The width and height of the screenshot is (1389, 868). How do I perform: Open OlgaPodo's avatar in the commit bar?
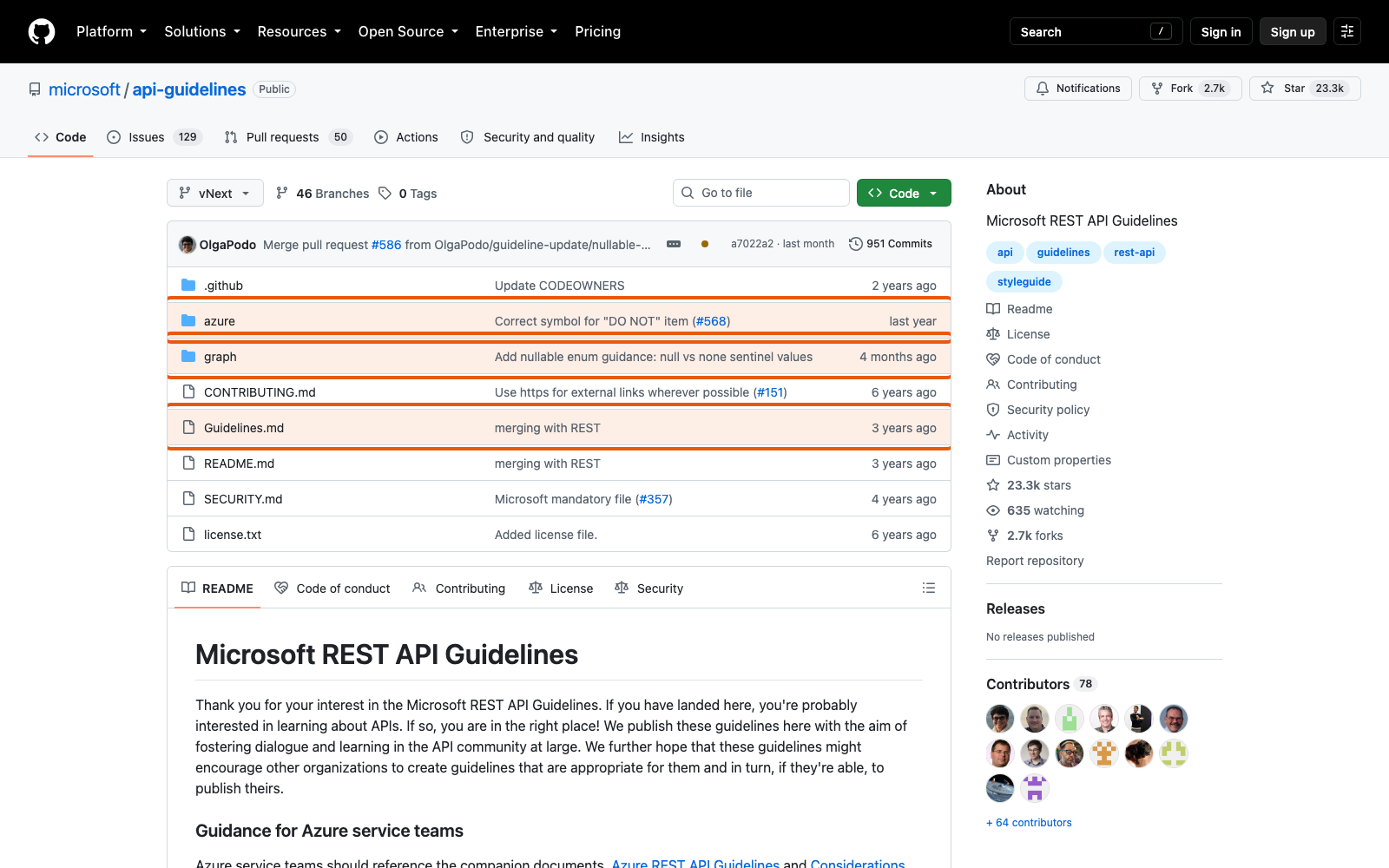point(188,245)
